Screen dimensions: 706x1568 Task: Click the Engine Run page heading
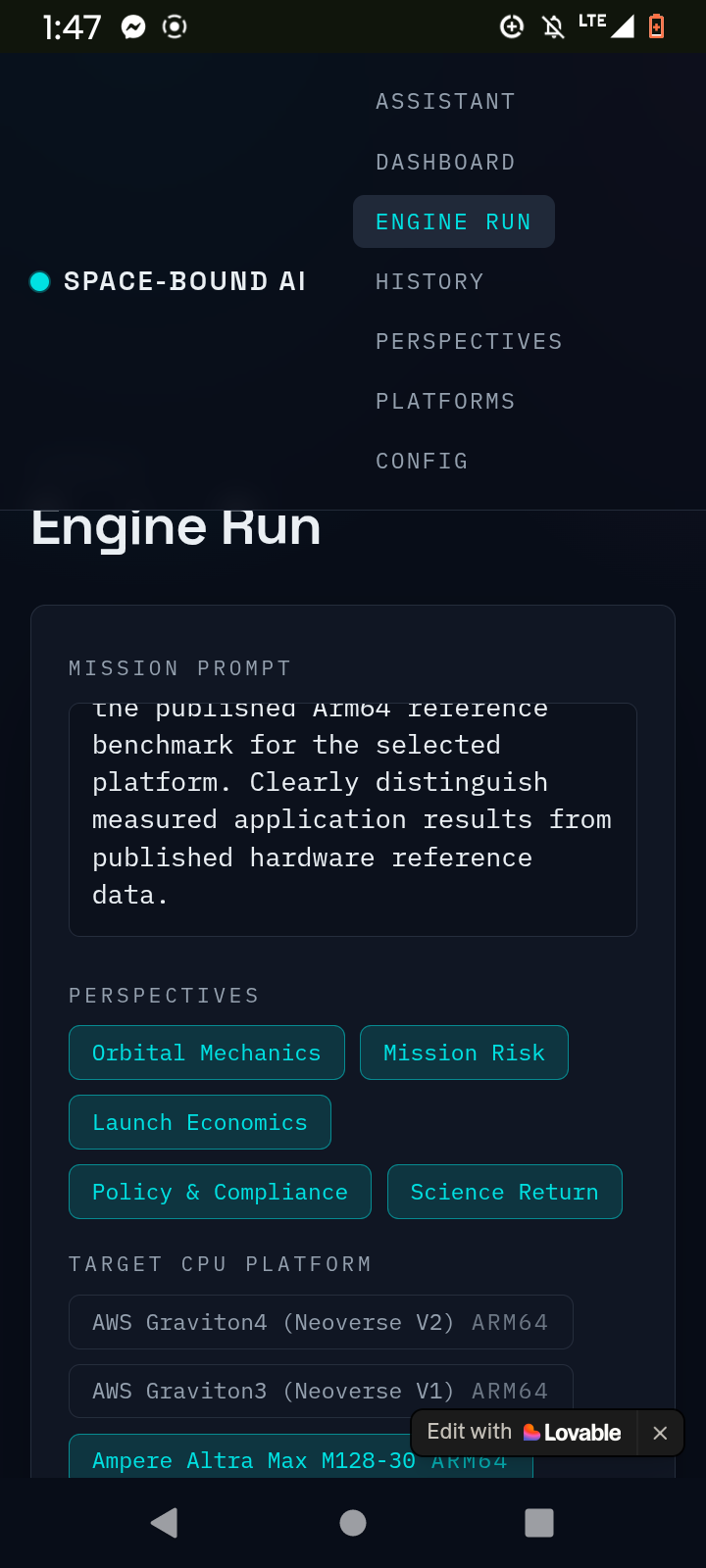click(176, 528)
